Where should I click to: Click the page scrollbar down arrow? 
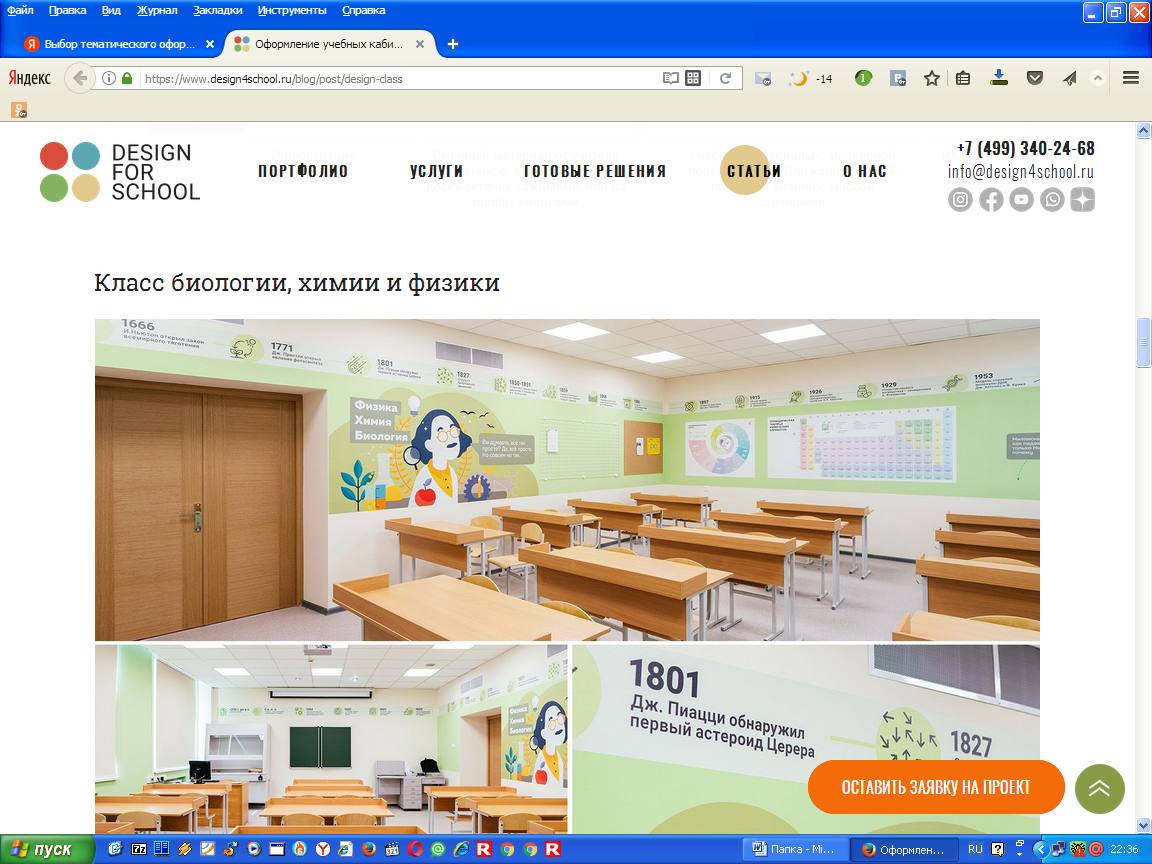pos(1143,826)
